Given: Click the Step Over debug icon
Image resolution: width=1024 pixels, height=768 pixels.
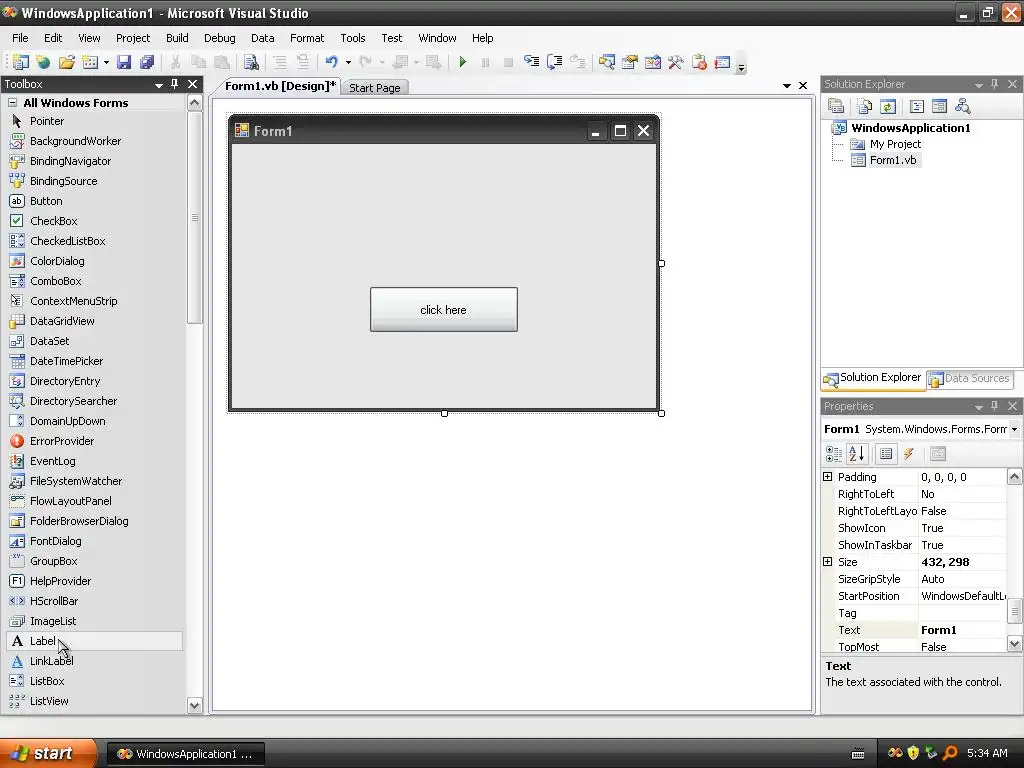Looking at the screenshot, I should pyautogui.click(x=554, y=62).
